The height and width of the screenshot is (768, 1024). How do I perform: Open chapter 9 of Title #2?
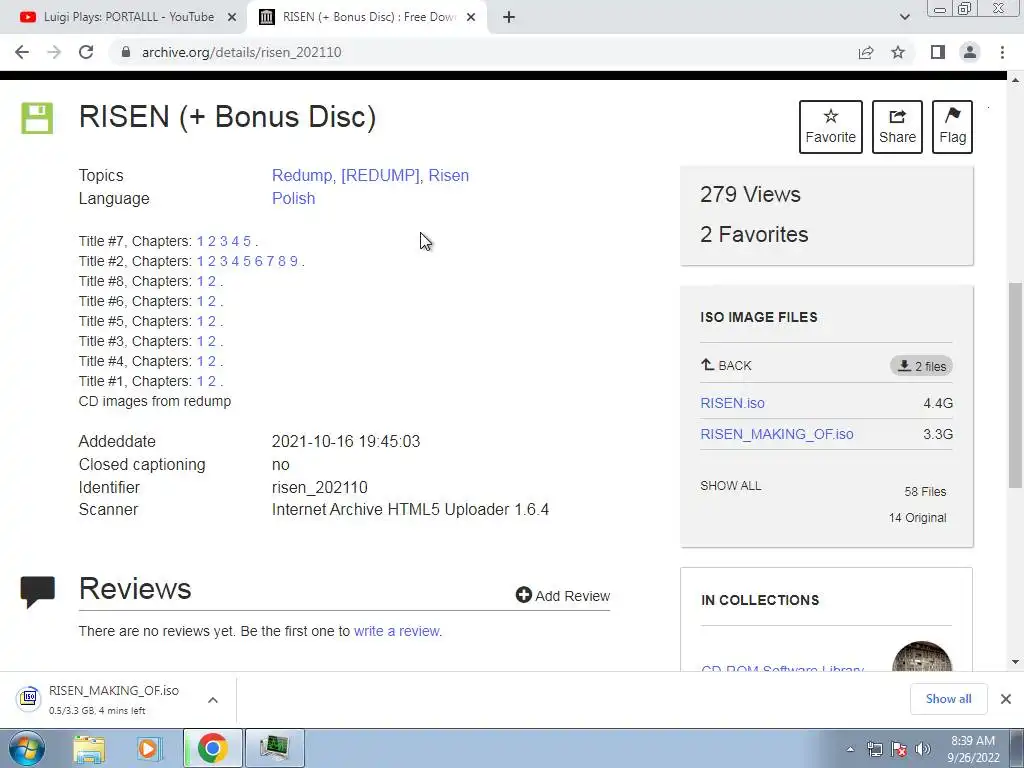click(x=294, y=261)
